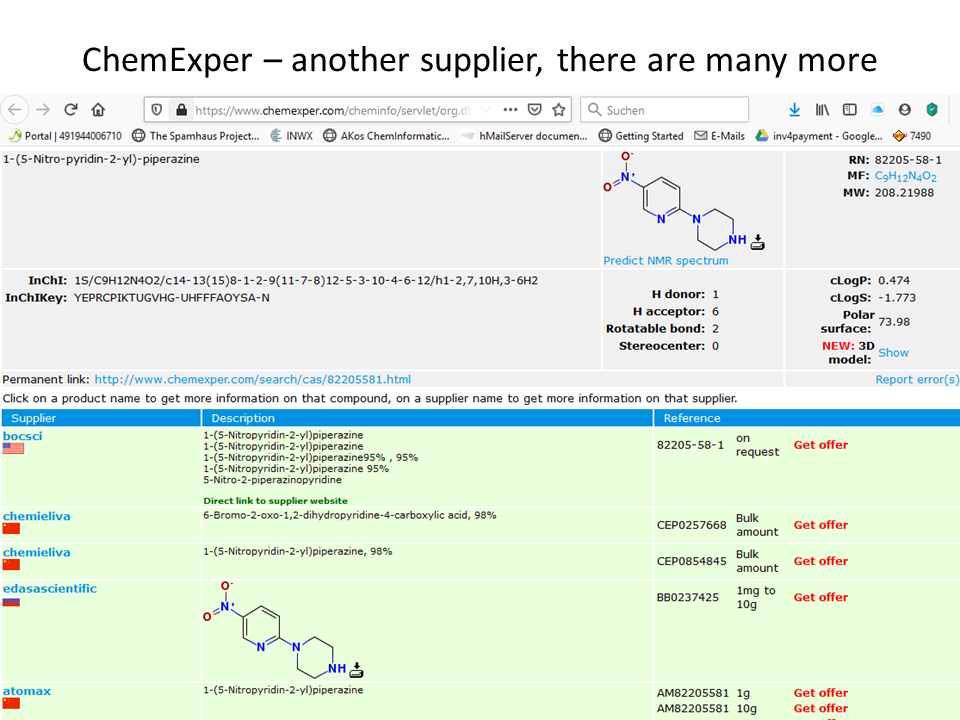
Task: Get offer for CEP0257668
Action: click(820, 525)
